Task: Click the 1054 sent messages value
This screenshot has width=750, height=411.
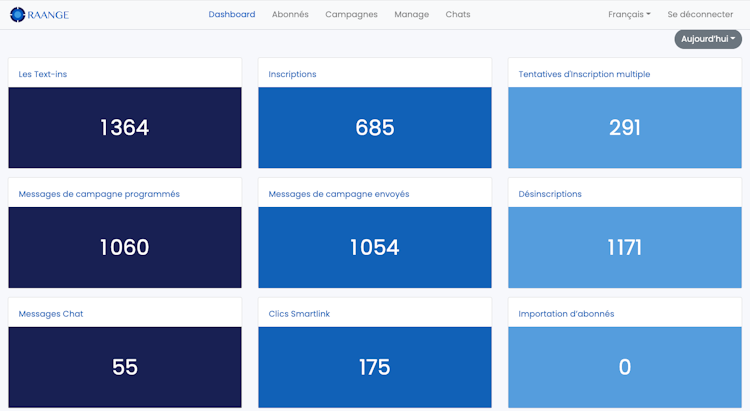Action: click(x=375, y=247)
